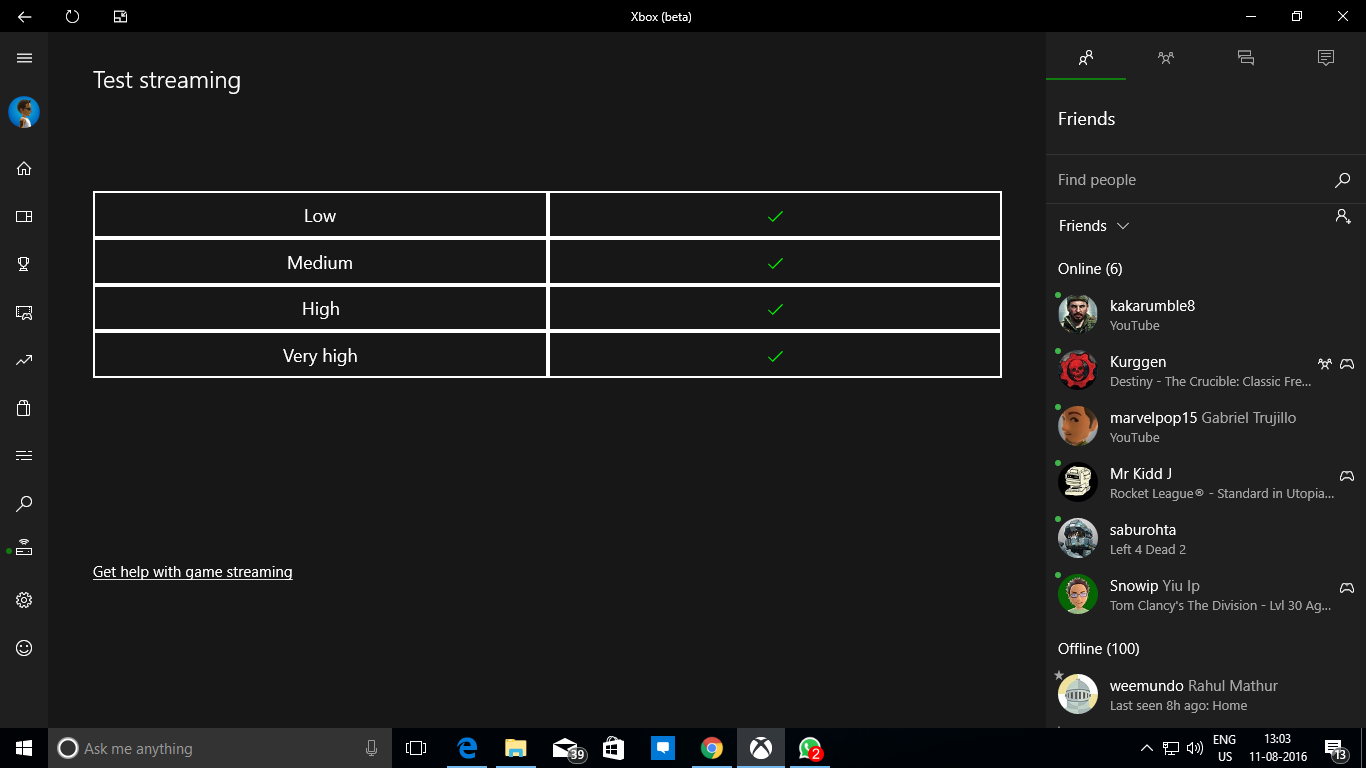Click controller icon beside Mr Kidd J
The height and width of the screenshot is (768, 1366).
click(x=1347, y=476)
